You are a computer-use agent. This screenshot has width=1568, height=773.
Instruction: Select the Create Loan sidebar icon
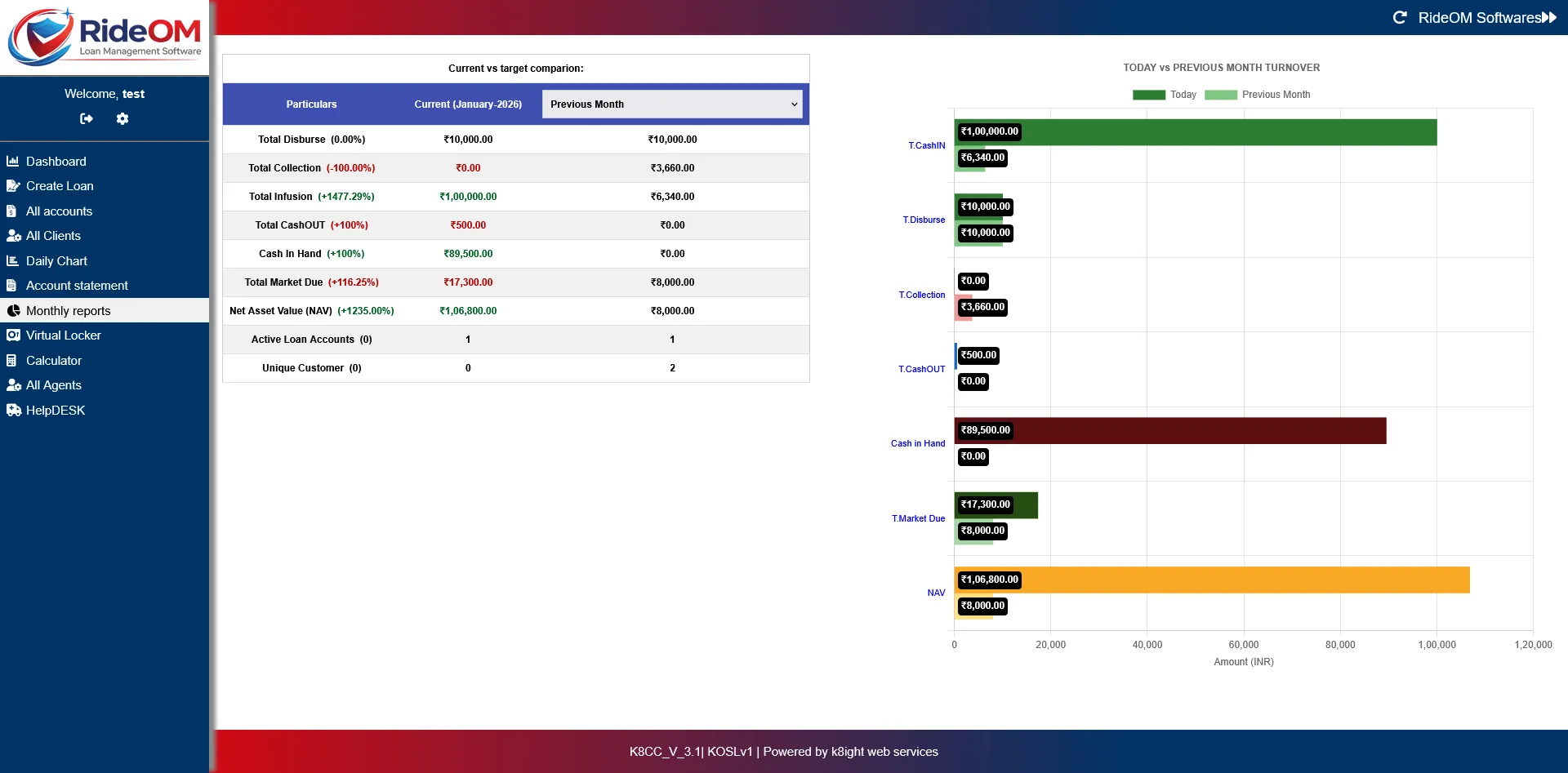14,185
